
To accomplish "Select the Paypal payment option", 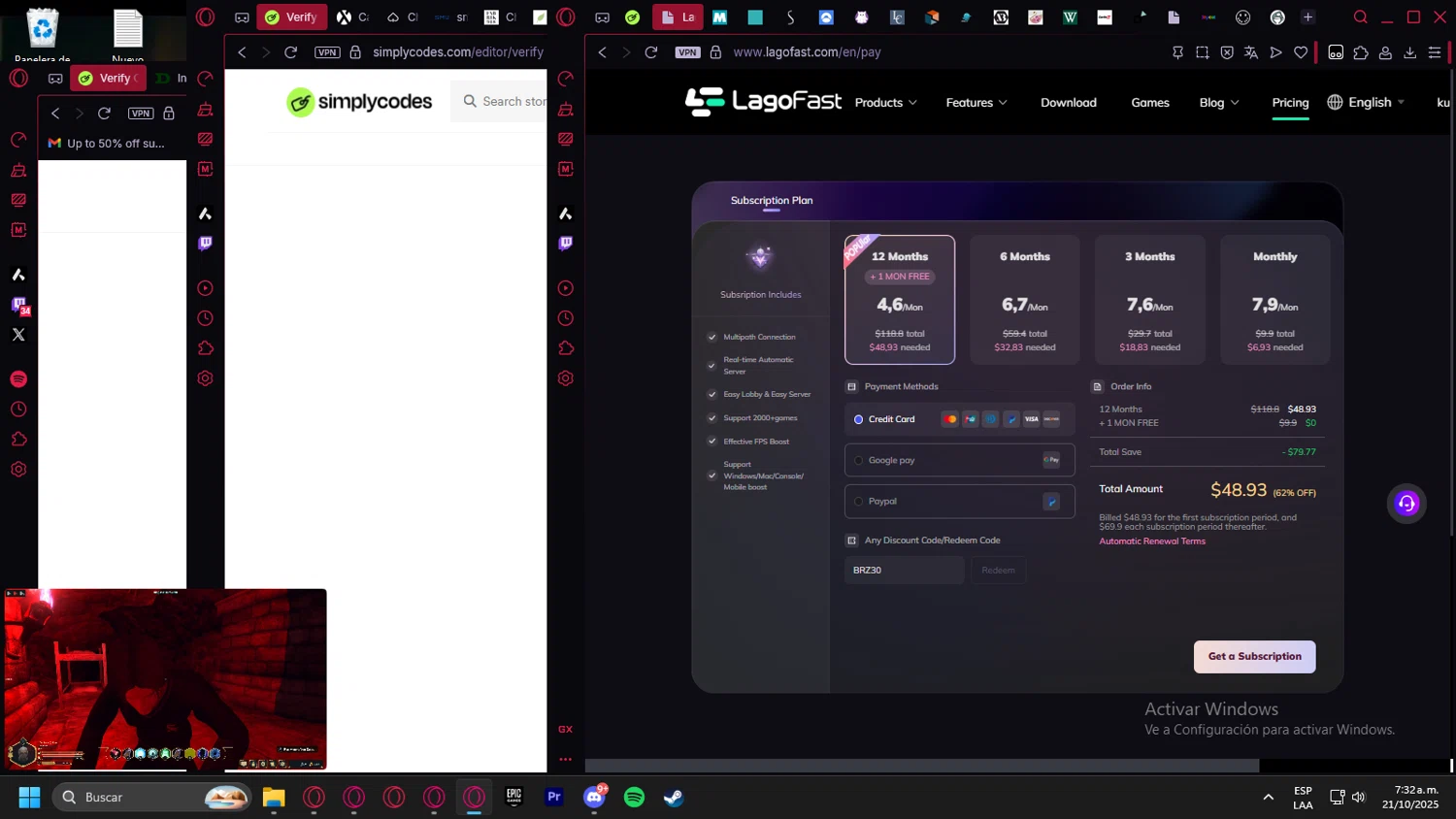I will tap(959, 502).
